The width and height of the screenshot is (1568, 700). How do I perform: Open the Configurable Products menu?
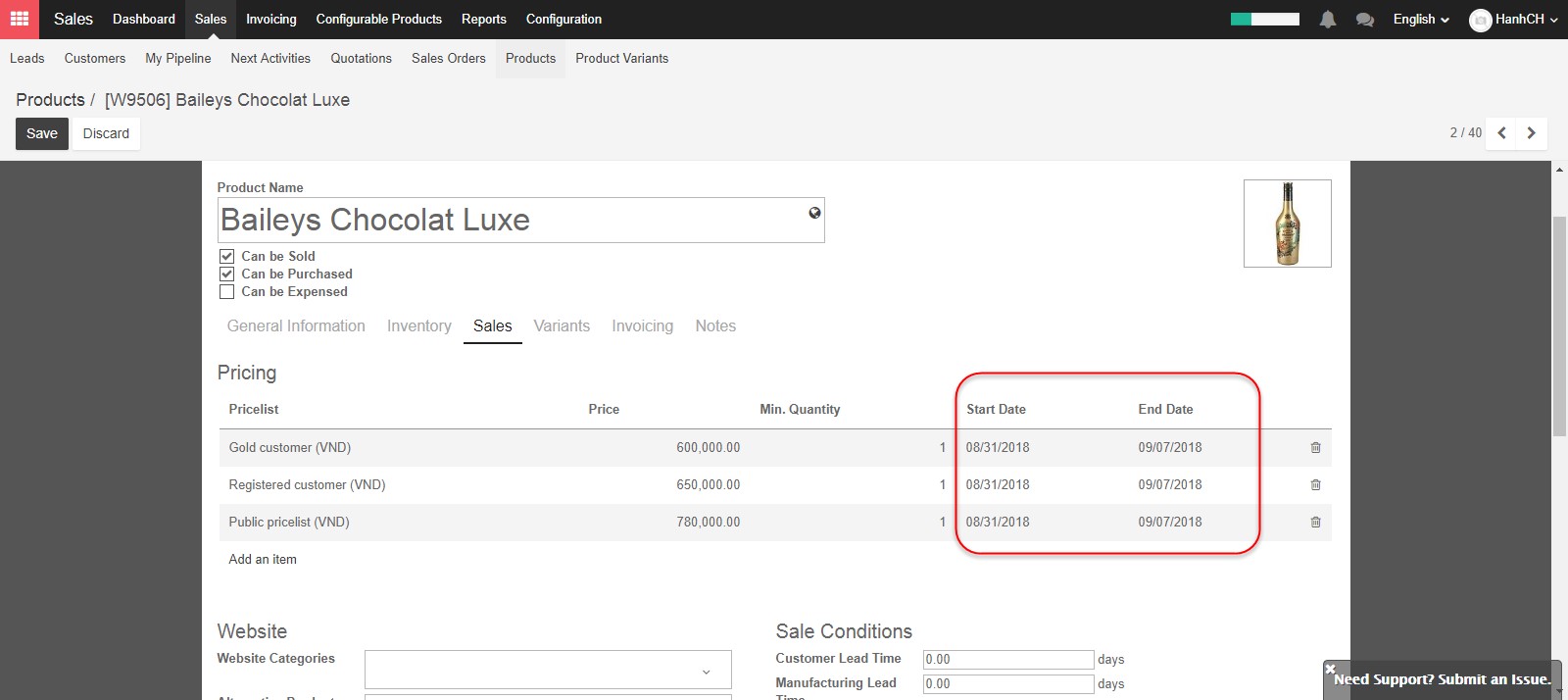coord(379,20)
